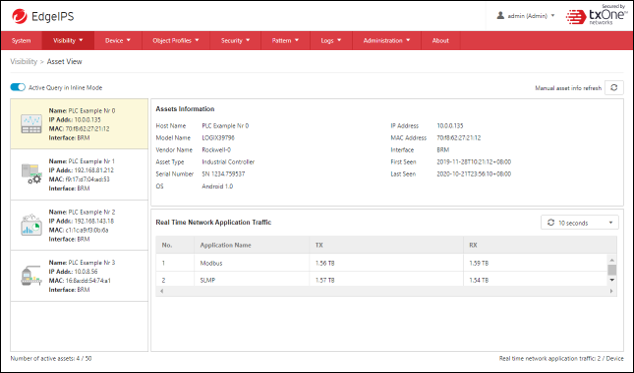Click the First Seen timestamp value

pos(473,162)
